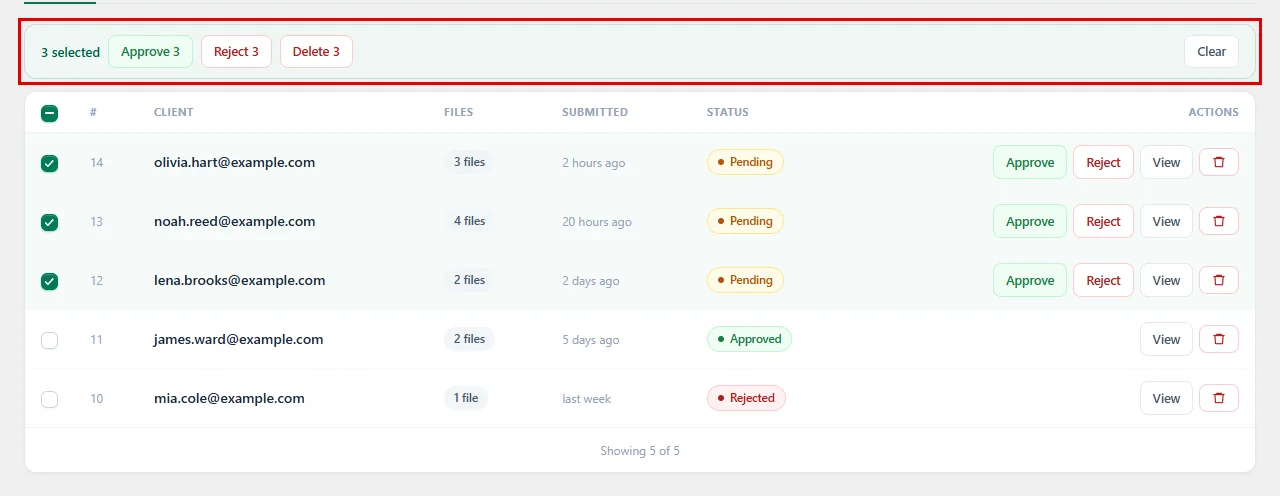Click the SUBMITTED column header
1280x496 pixels.
pos(595,112)
